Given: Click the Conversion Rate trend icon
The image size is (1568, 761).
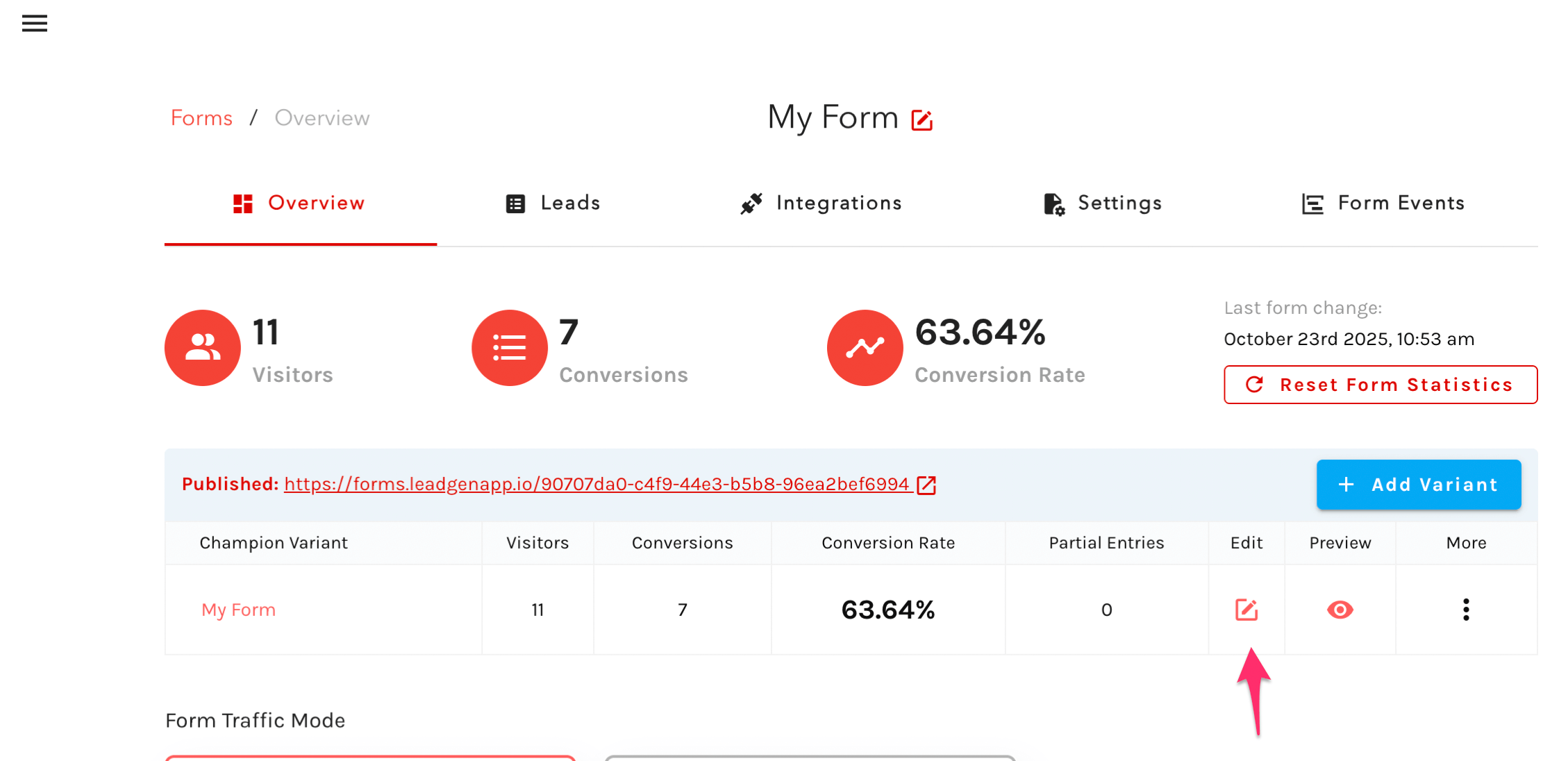Looking at the screenshot, I should point(865,347).
